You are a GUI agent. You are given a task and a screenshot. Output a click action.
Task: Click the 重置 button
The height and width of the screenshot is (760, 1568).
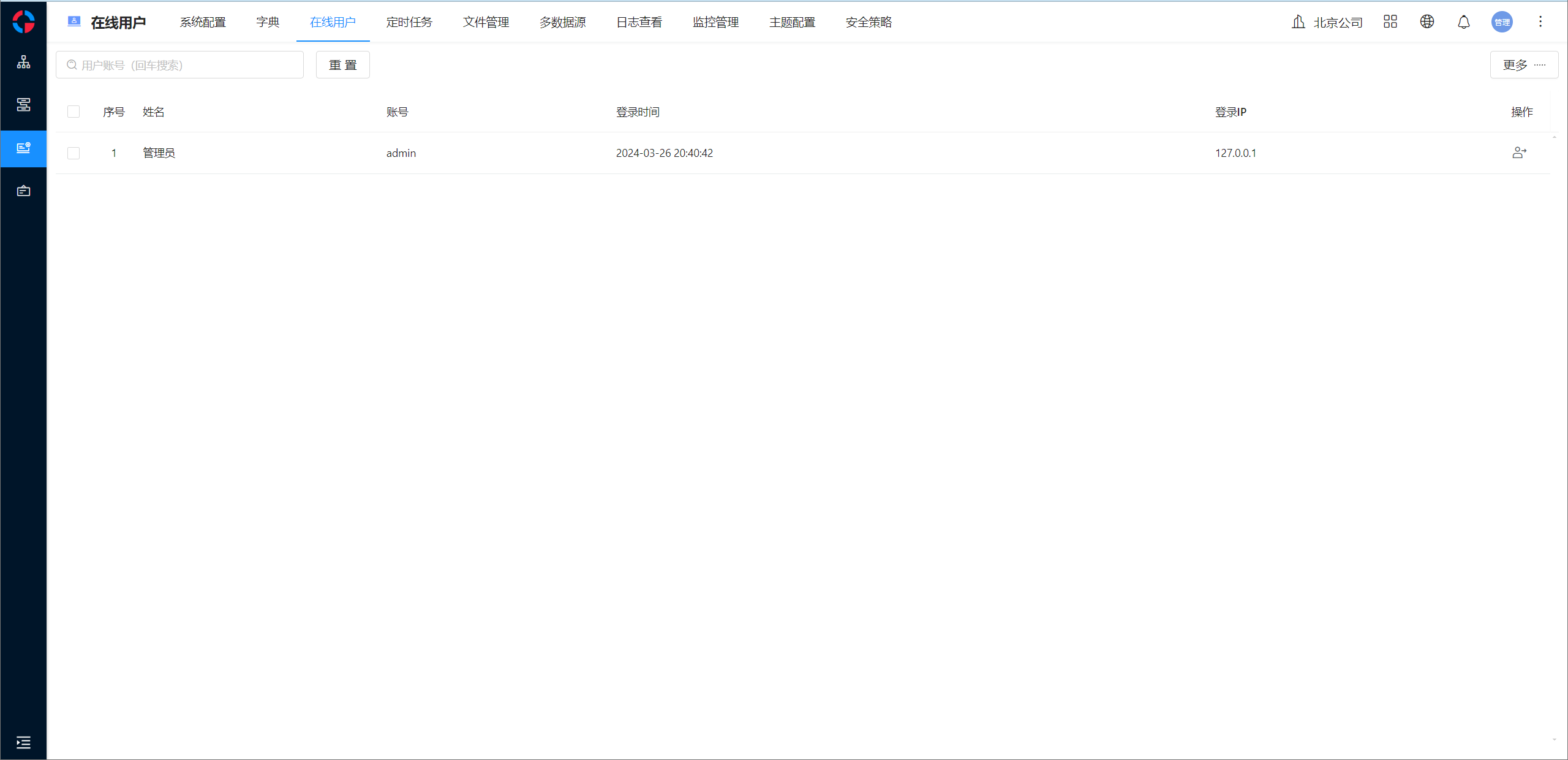pyautogui.click(x=342, y=65)
